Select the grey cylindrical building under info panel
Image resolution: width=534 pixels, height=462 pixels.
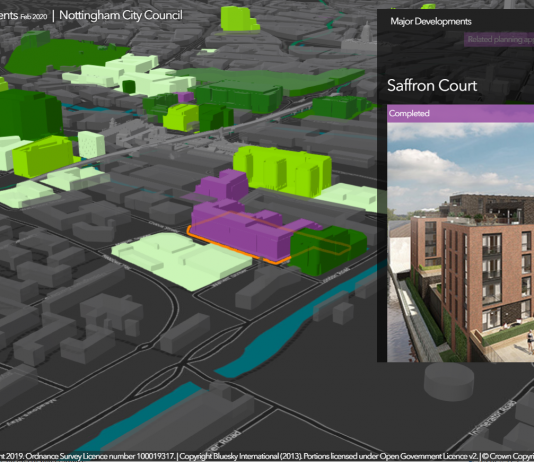(449, 382)
